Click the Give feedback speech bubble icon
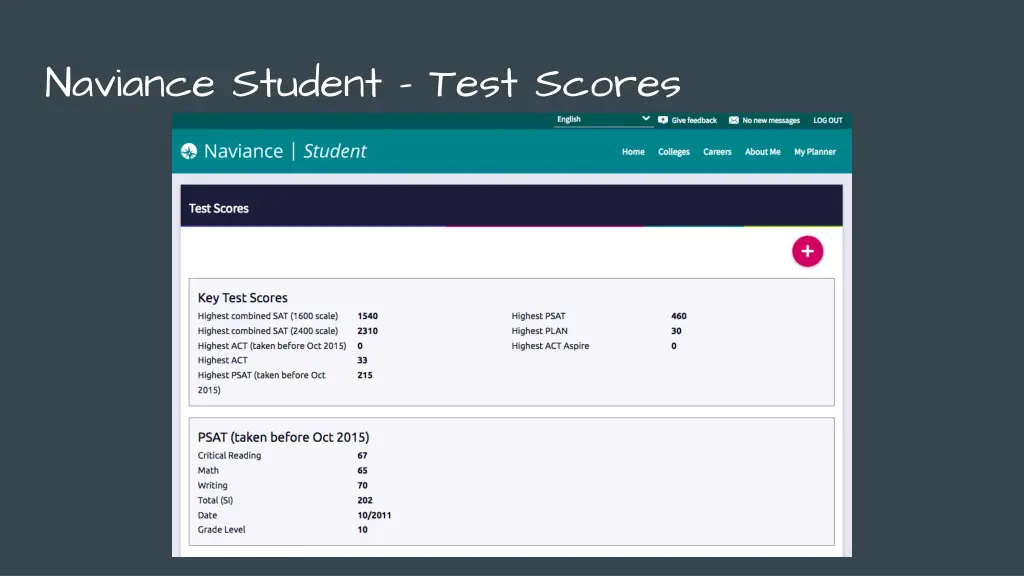Image resolution: width=1024 pixels, height=576 pixels. [x=663, y=120]
